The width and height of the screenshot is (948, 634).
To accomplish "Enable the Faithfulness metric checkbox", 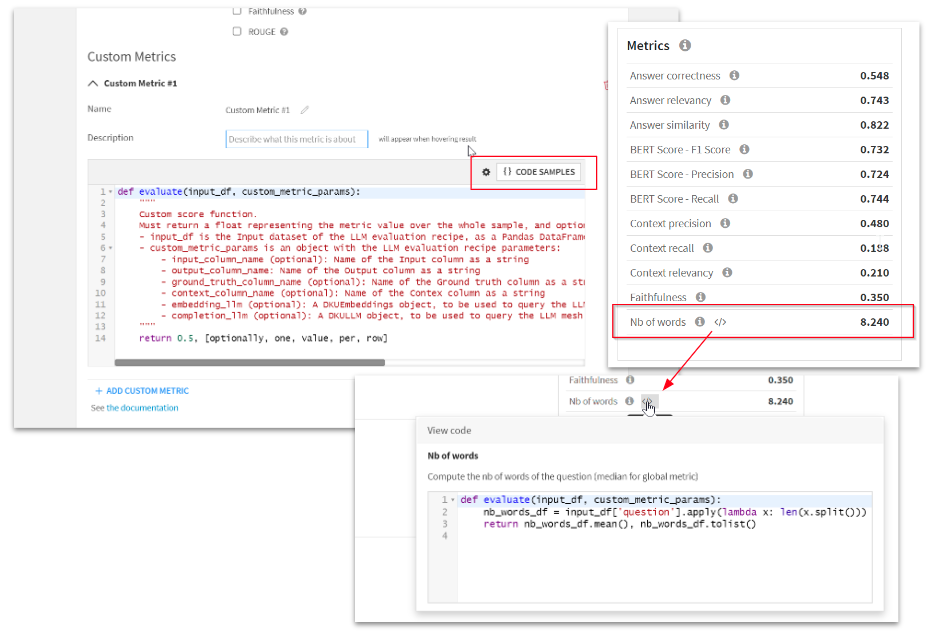I will coord(237,11).
